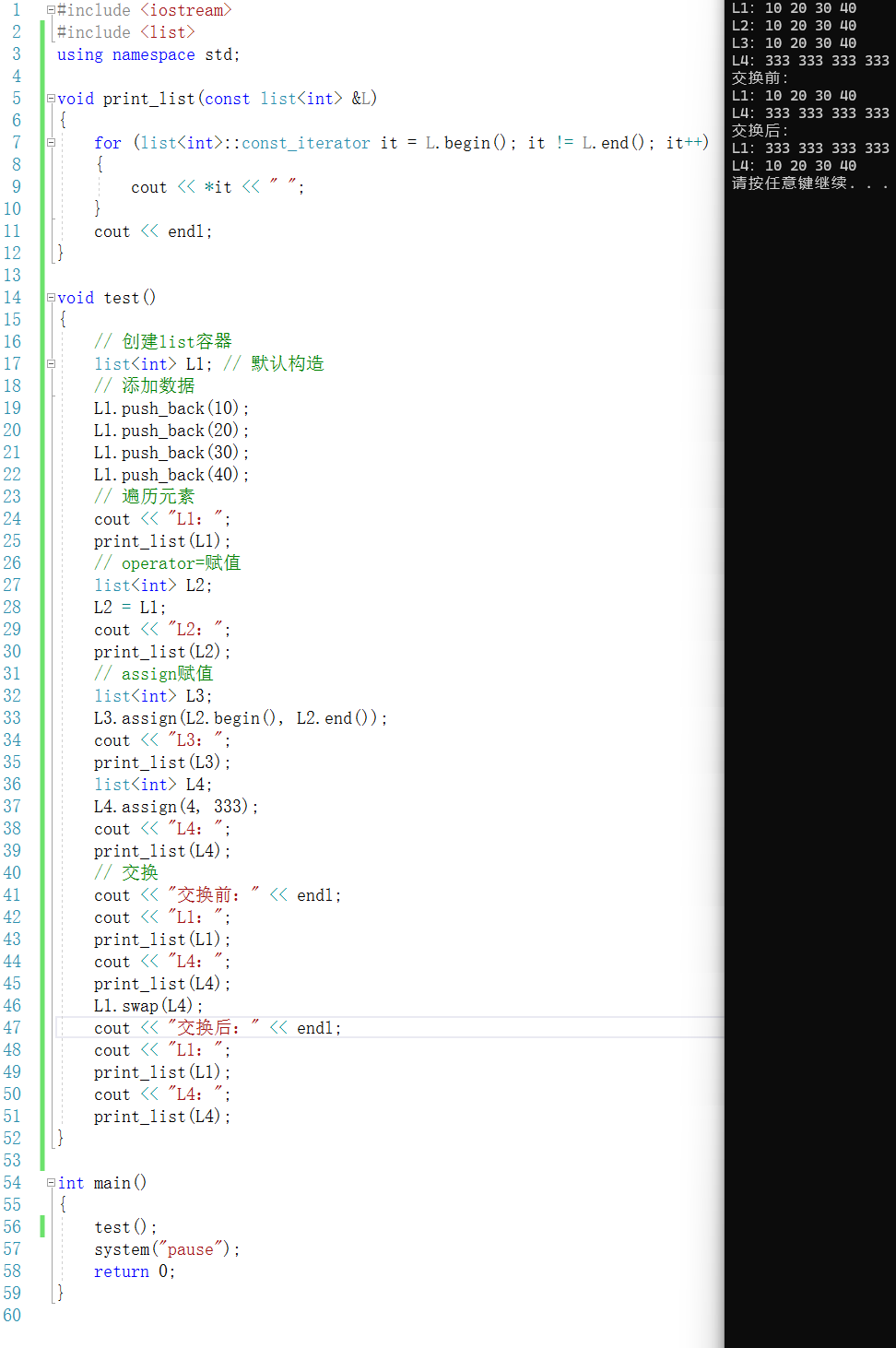Click line number 47 in gutter
Image resolution: width=896 pixels, height=1348 pixels.
pyautogui.click(x=12, y=1028)
